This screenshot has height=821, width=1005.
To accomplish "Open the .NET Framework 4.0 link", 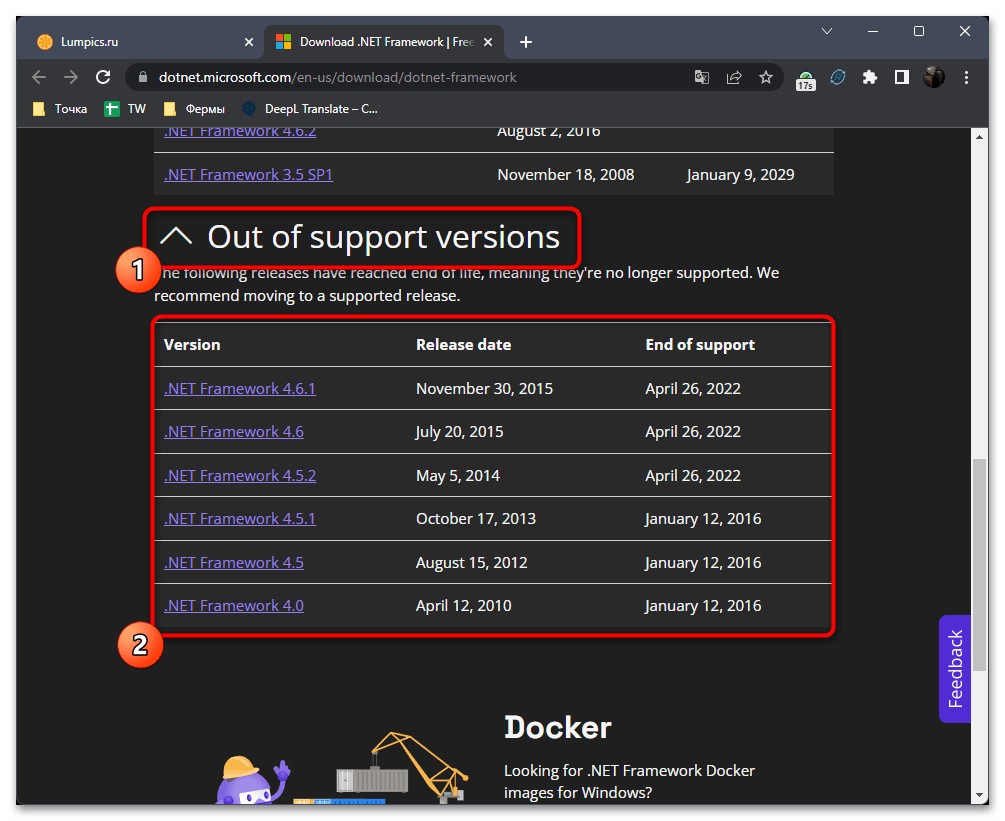I will point(233,606).
